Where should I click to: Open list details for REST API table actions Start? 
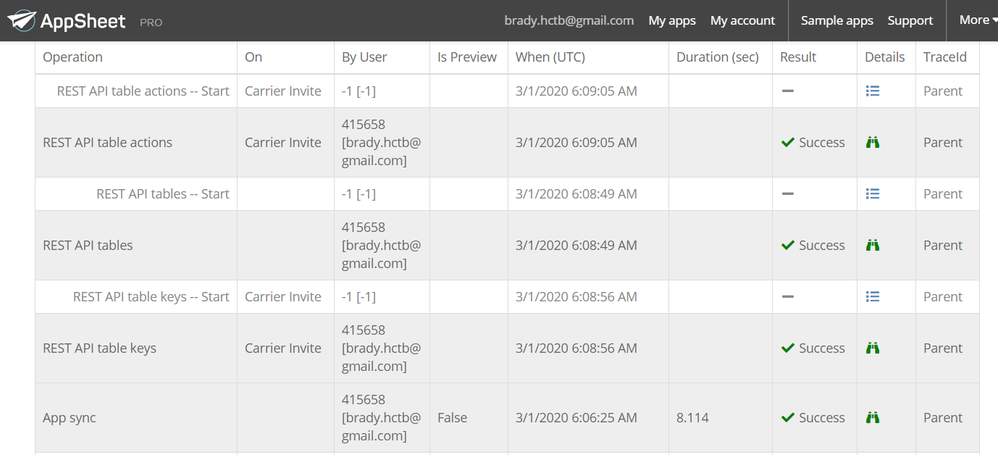pyautogui.click(x=872, y=91)
